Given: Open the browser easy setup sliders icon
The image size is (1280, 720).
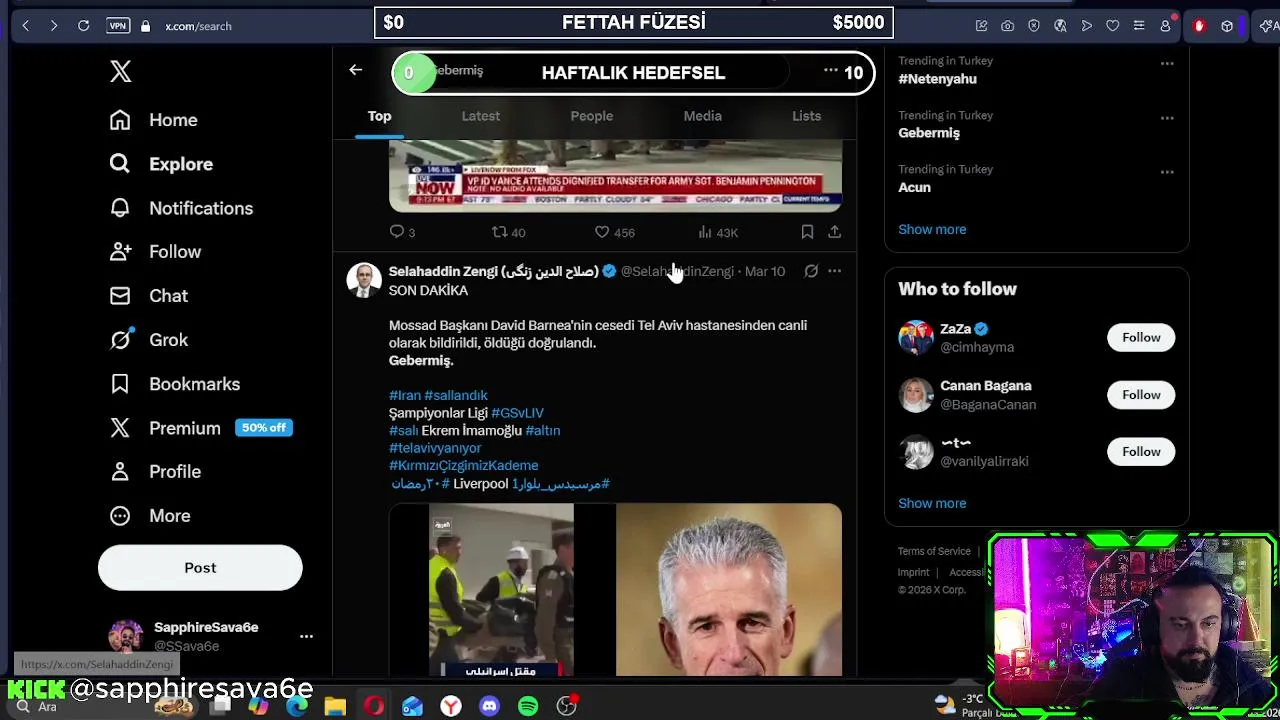Looking at the screenshot, I should click(1139, 26).
